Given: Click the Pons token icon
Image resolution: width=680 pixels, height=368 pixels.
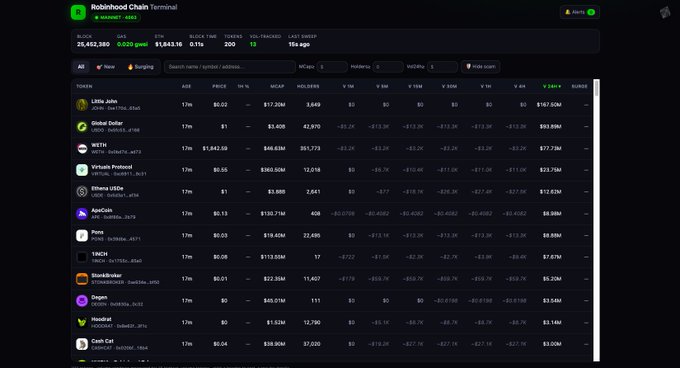Looking at the screenshot, I should click(x=82, y=235).
